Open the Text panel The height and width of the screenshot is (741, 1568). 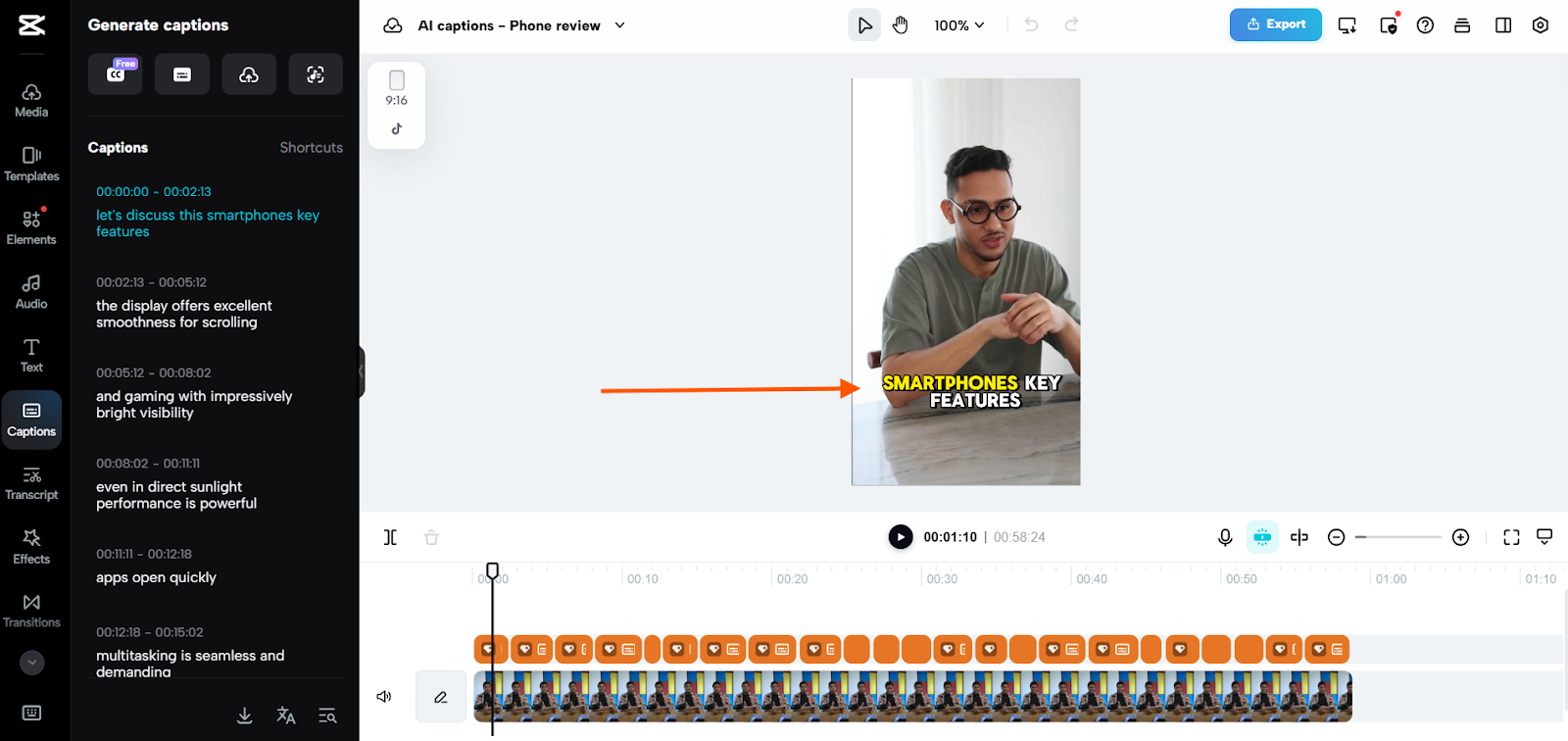pos(31,356)
